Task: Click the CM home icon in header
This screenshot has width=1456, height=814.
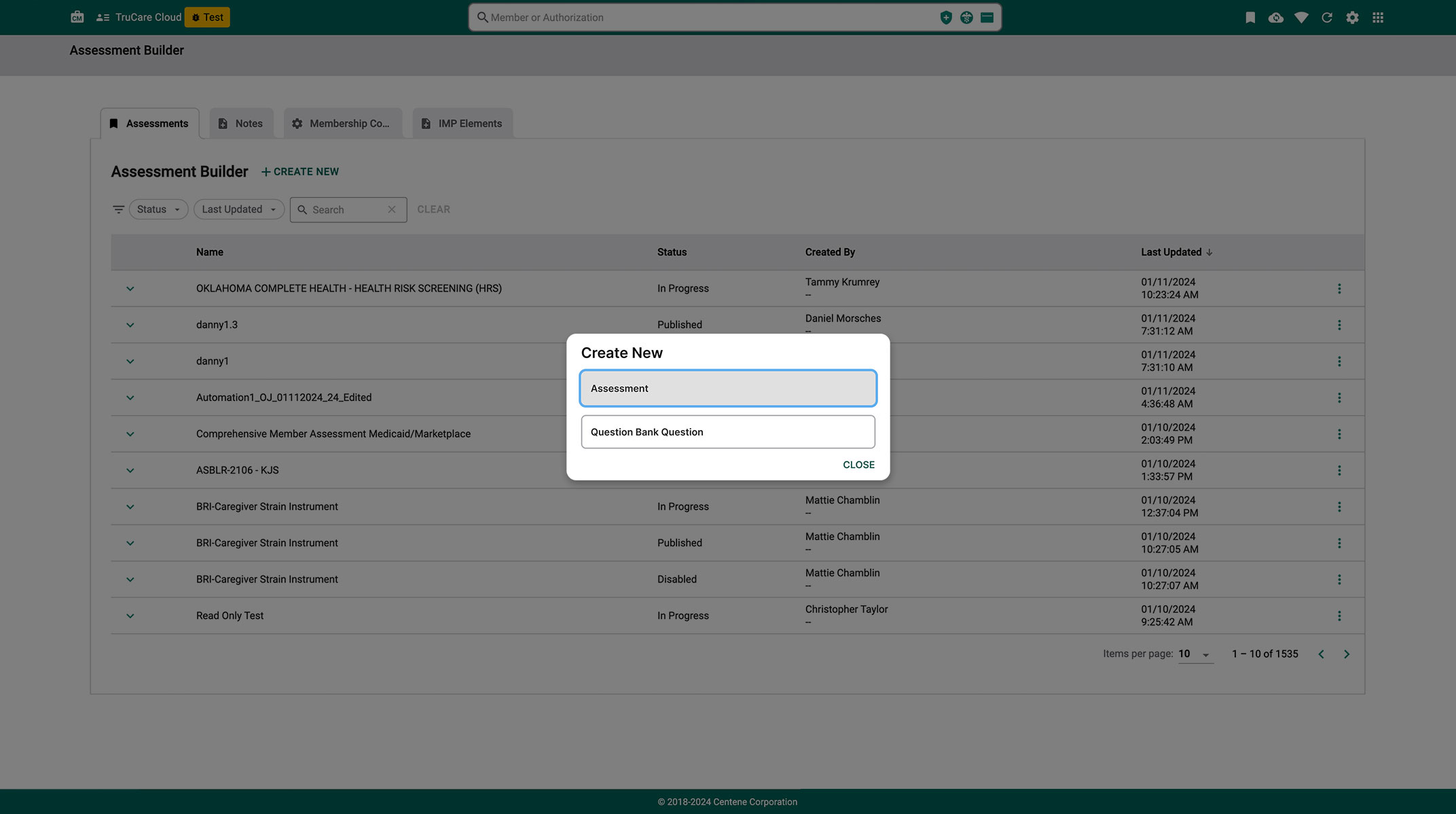Action: (x=77, y=17)
